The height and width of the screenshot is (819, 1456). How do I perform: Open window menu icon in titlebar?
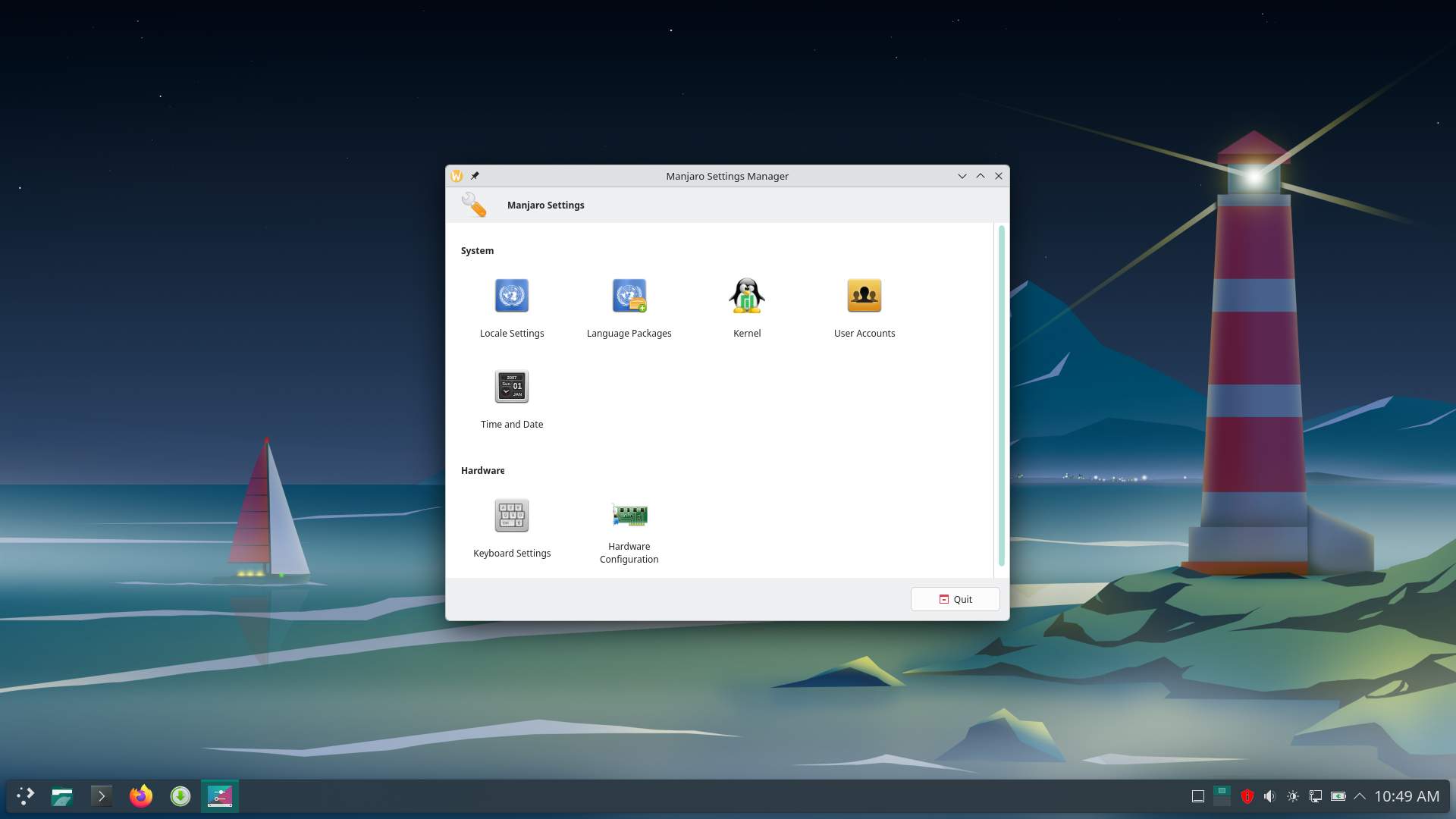click(x=457, y=176)
